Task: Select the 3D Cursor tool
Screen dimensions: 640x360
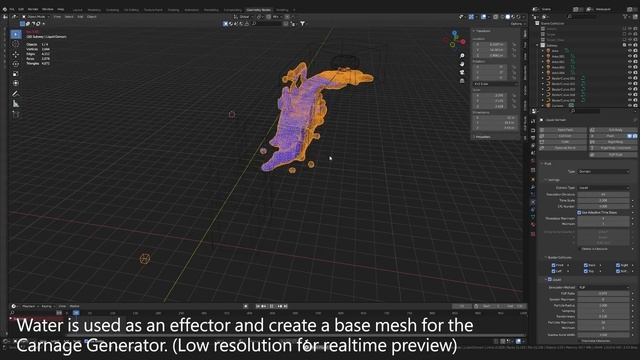Action: (16, 44)
